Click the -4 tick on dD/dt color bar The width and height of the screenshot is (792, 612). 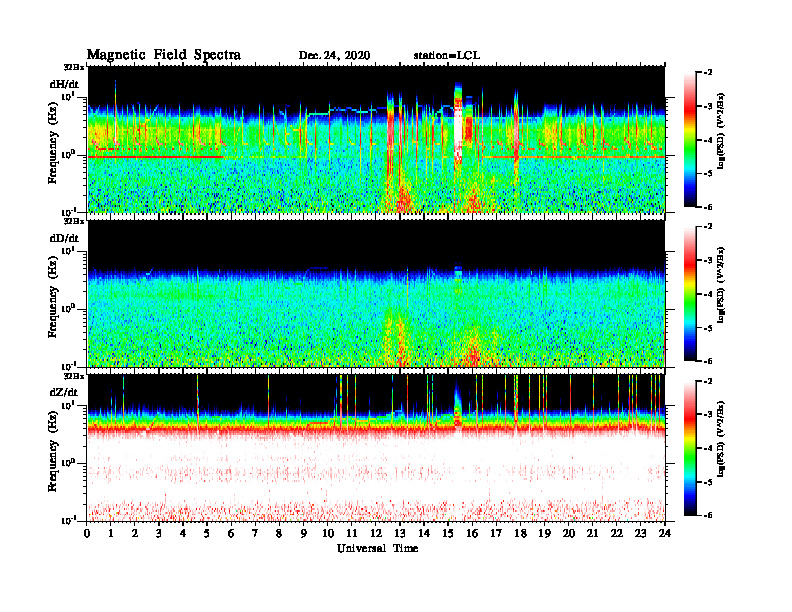(x=708, y=294)
